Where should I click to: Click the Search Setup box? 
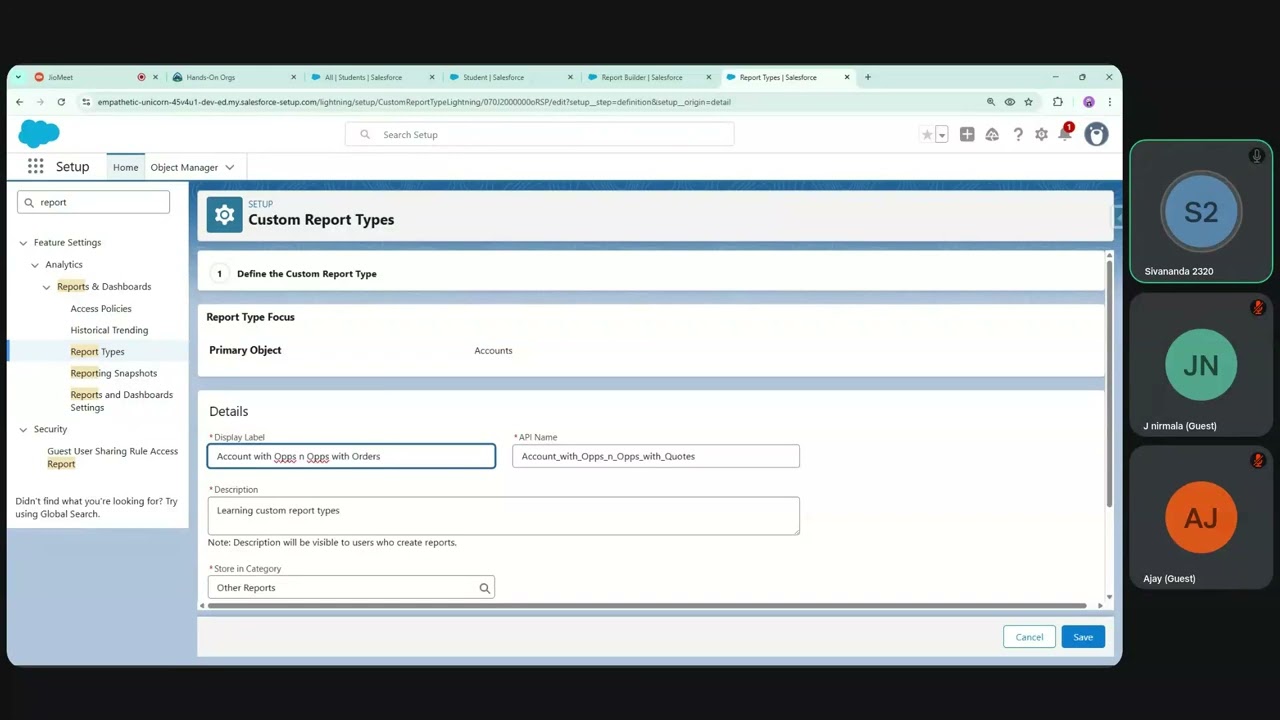click(x=540, y=134)
